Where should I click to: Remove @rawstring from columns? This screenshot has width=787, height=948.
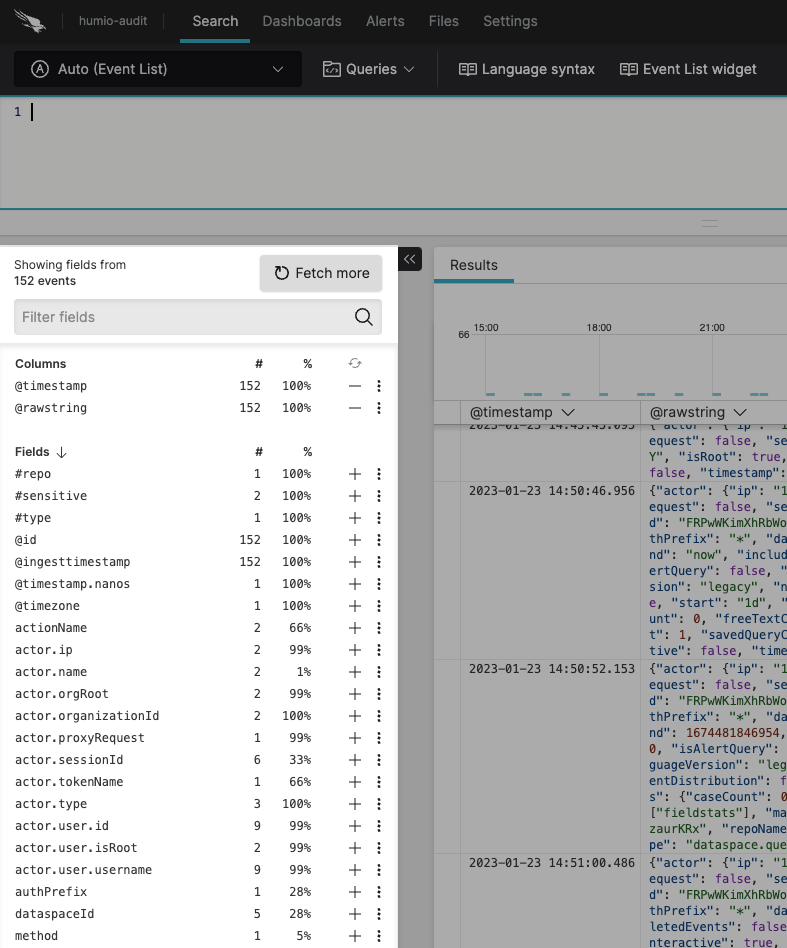coord(354,408)
